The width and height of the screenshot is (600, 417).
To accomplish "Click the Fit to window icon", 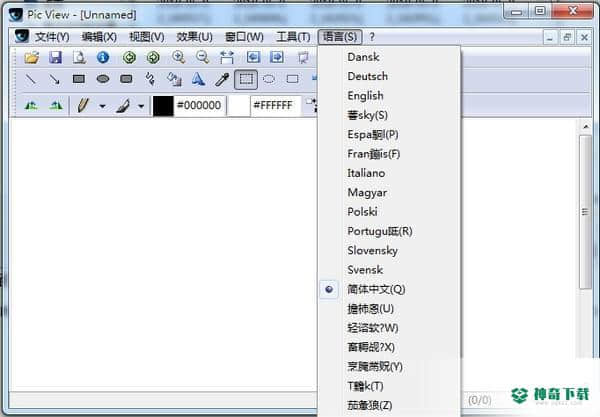I will (227, 57).
